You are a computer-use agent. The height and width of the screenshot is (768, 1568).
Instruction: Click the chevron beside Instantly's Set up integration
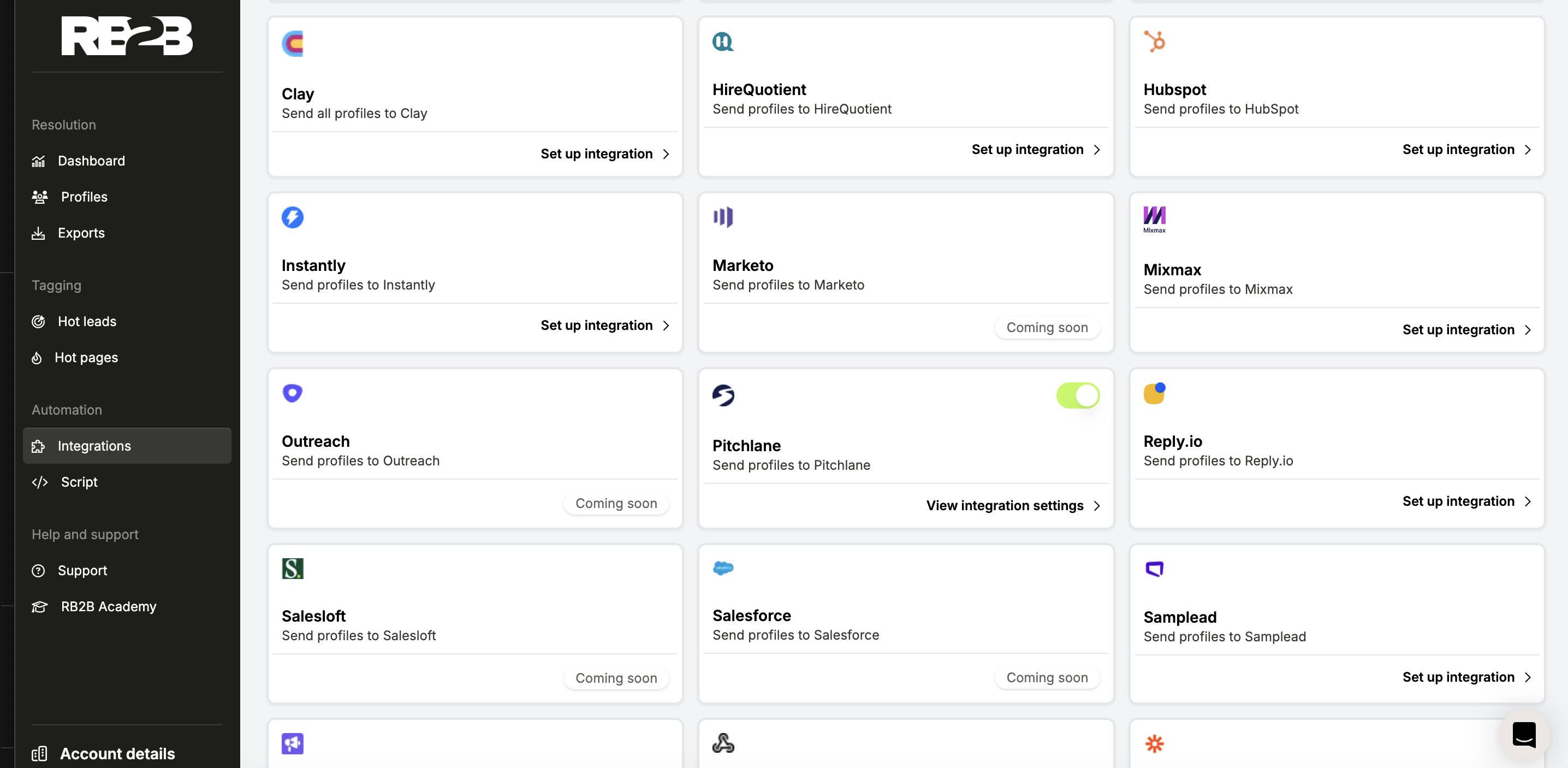(x=666, y=326)
